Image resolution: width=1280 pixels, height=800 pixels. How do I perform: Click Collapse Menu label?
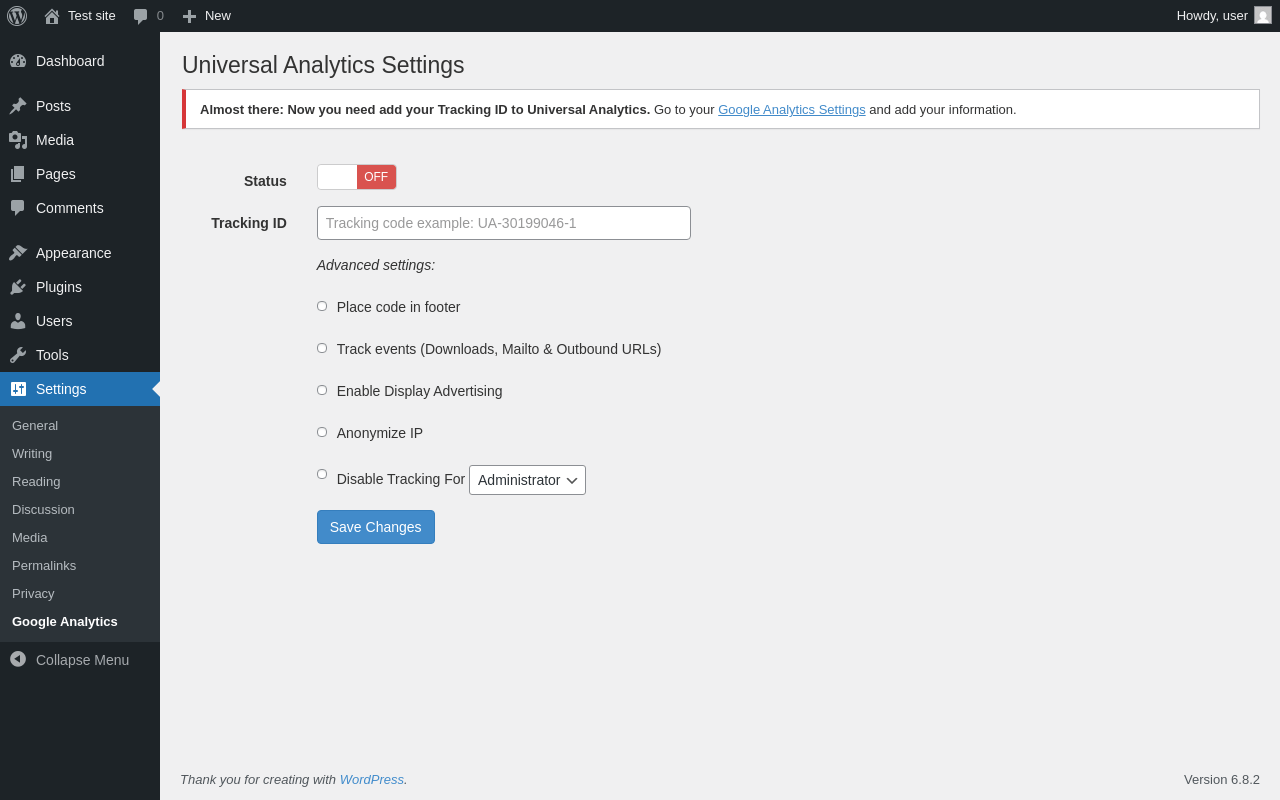[x=82, y=660]
